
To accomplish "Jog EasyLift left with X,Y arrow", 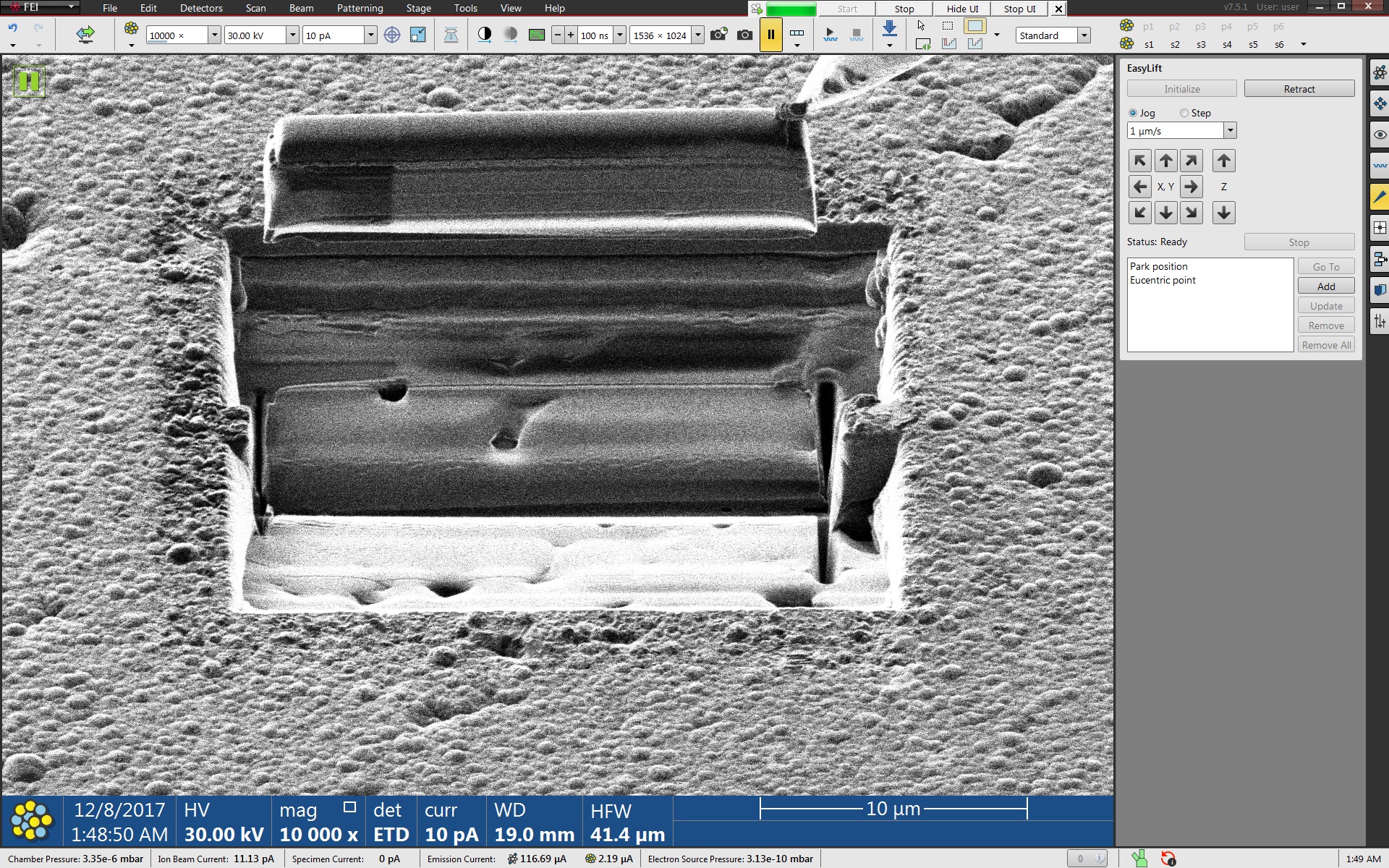I will 1139,187.
